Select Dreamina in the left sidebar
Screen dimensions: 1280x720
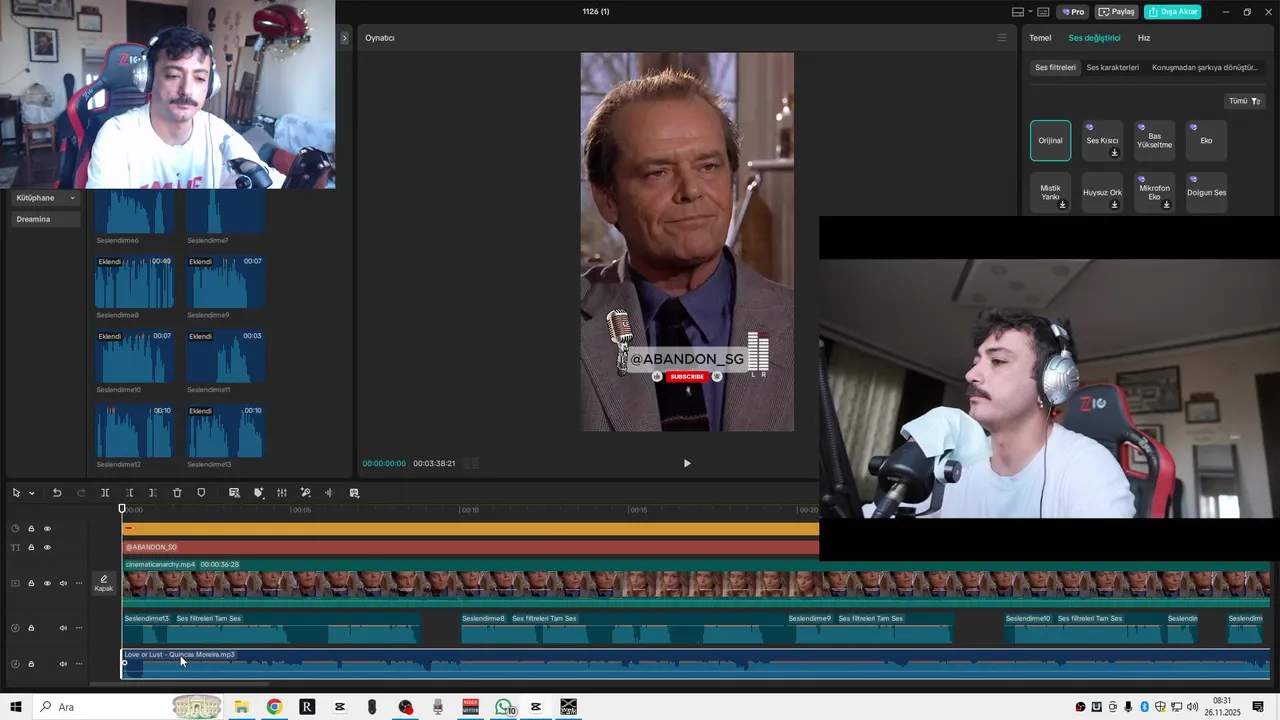46,219
